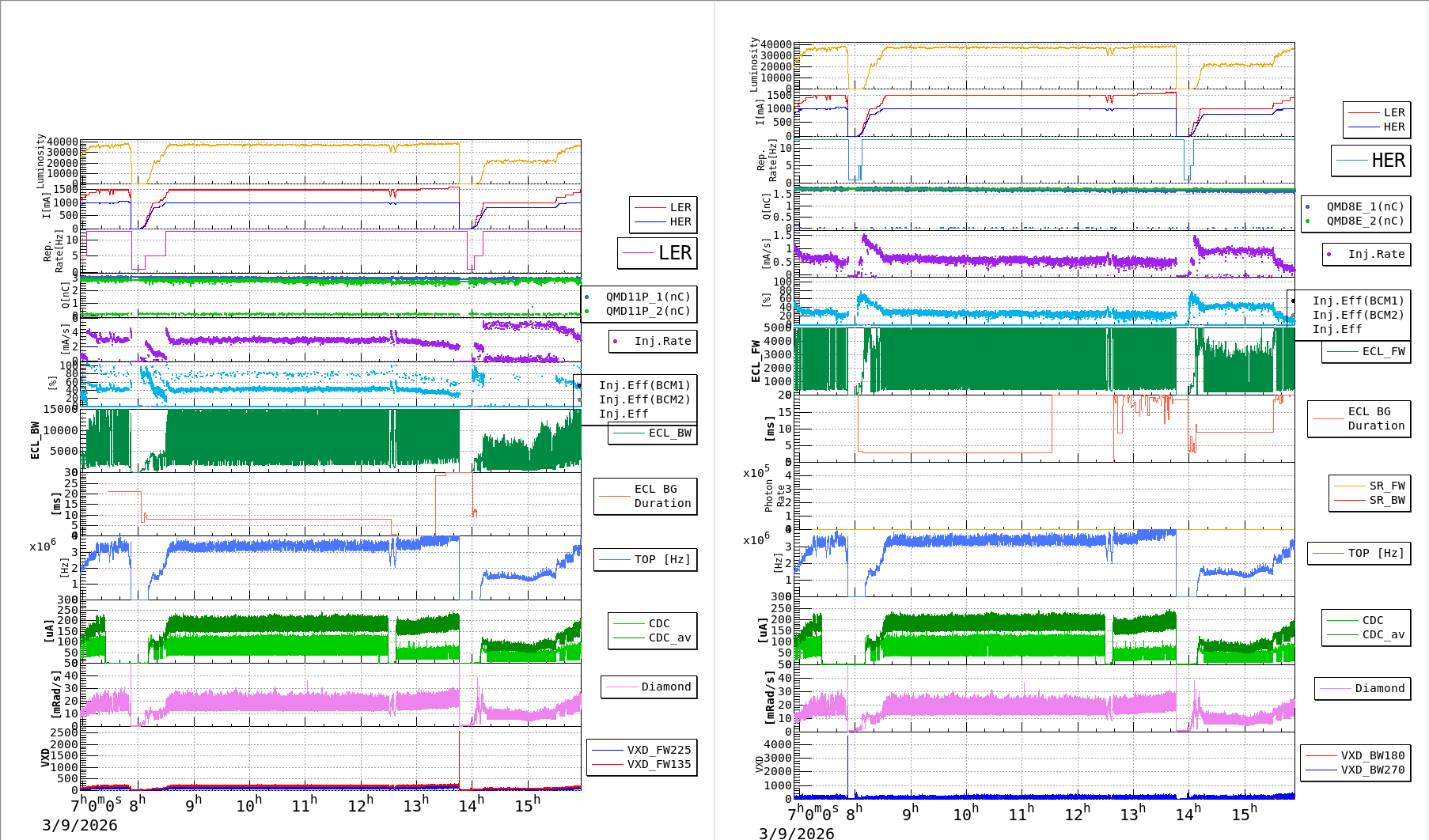Click the large HER label box

(x=1371, y=161)
